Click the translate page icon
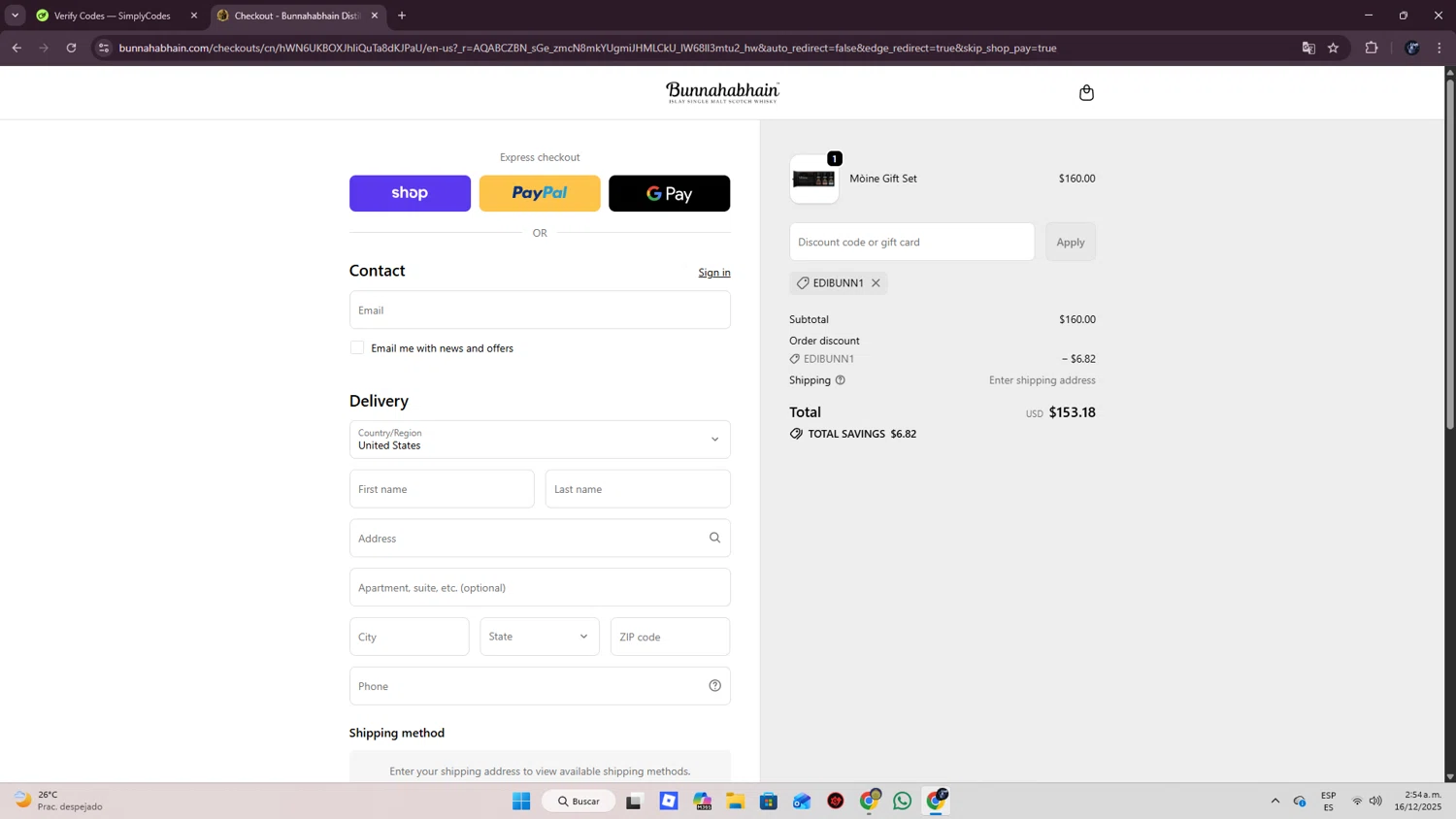 pos(1308,48)
